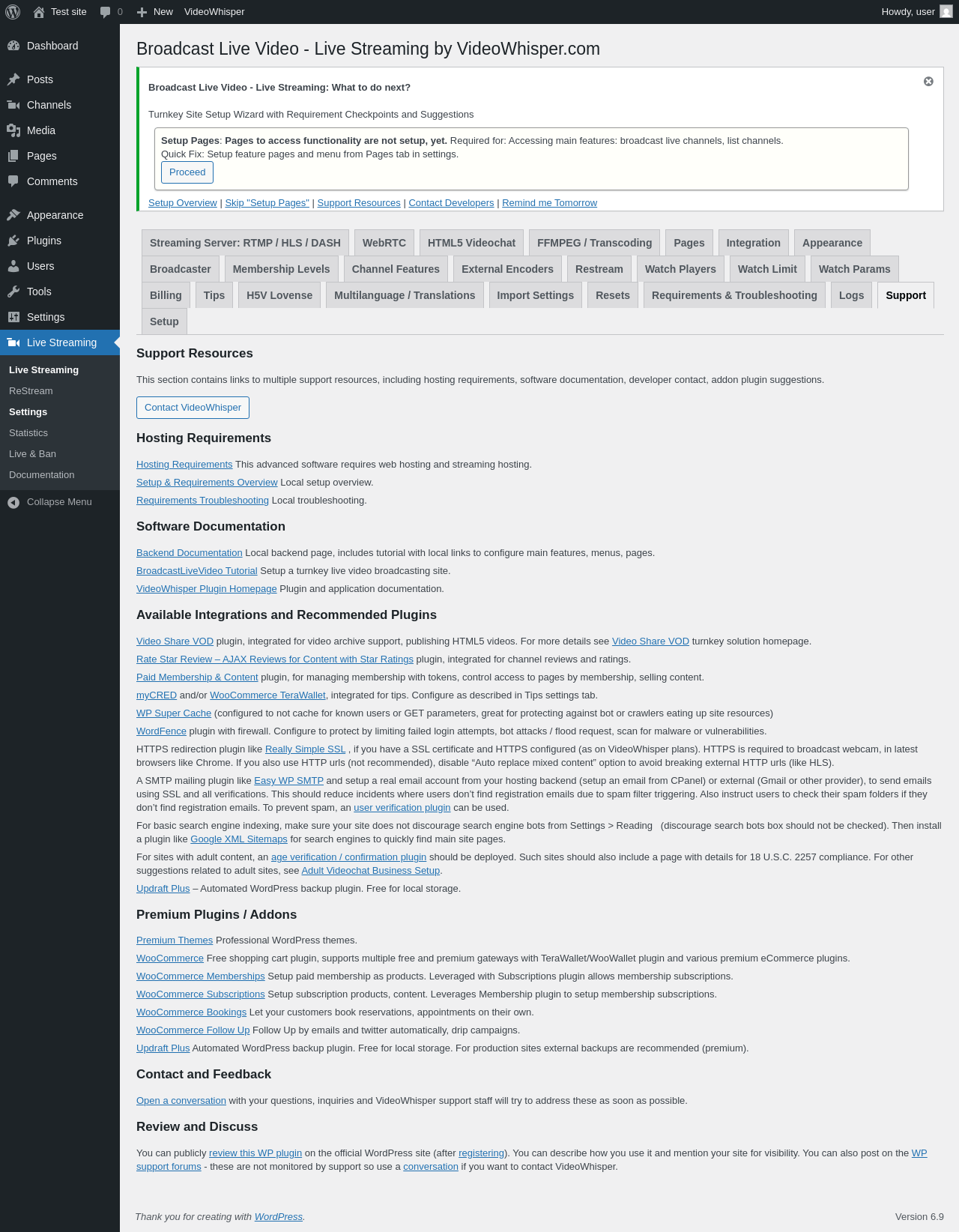Open the Premium Themes link
This screenshot has height=1232, width=959.
(175, 940)
